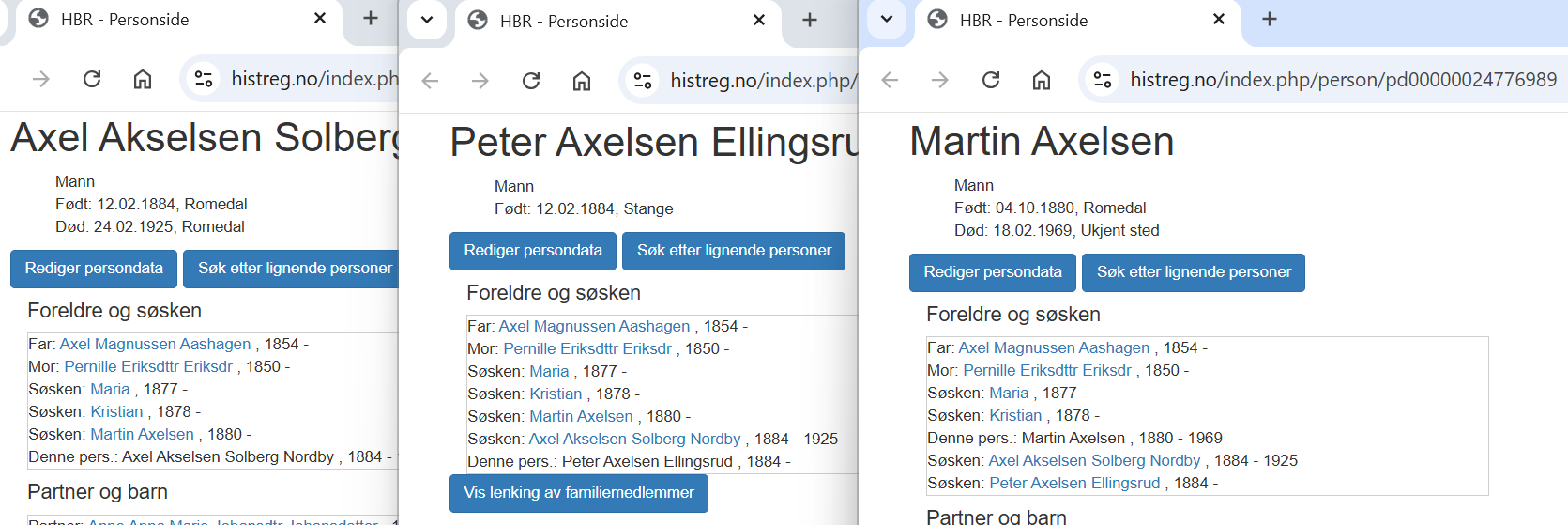
Task: Open sibling link 'Peter Axelsen Ellingsrud'
Action: pyautogui.click(x=1073, y=483)
